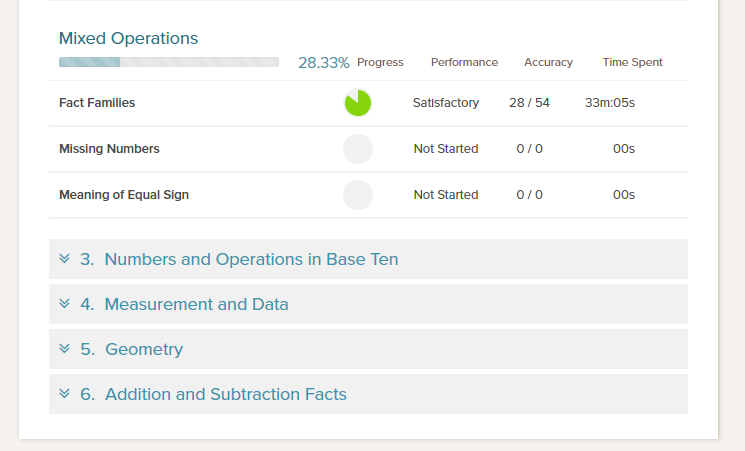Click the Meaning of Equal Sign progress circle
The image size is (745, 451).
(358, 195)
